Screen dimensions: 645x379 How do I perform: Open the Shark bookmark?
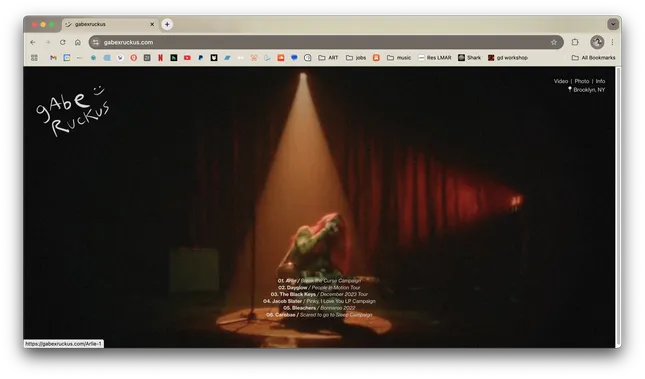[470, 58]
